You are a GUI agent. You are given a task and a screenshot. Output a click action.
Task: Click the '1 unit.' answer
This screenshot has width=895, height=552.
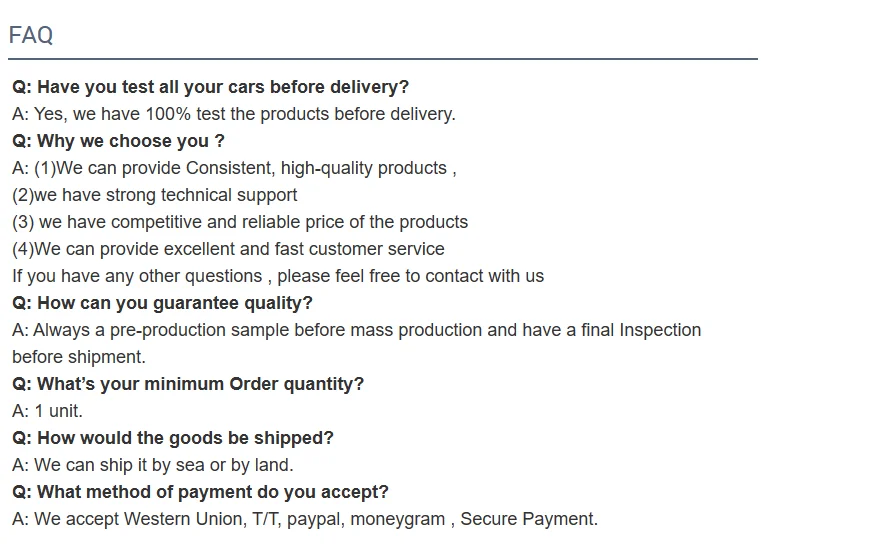pyautogui.click(x=47, y=411)
